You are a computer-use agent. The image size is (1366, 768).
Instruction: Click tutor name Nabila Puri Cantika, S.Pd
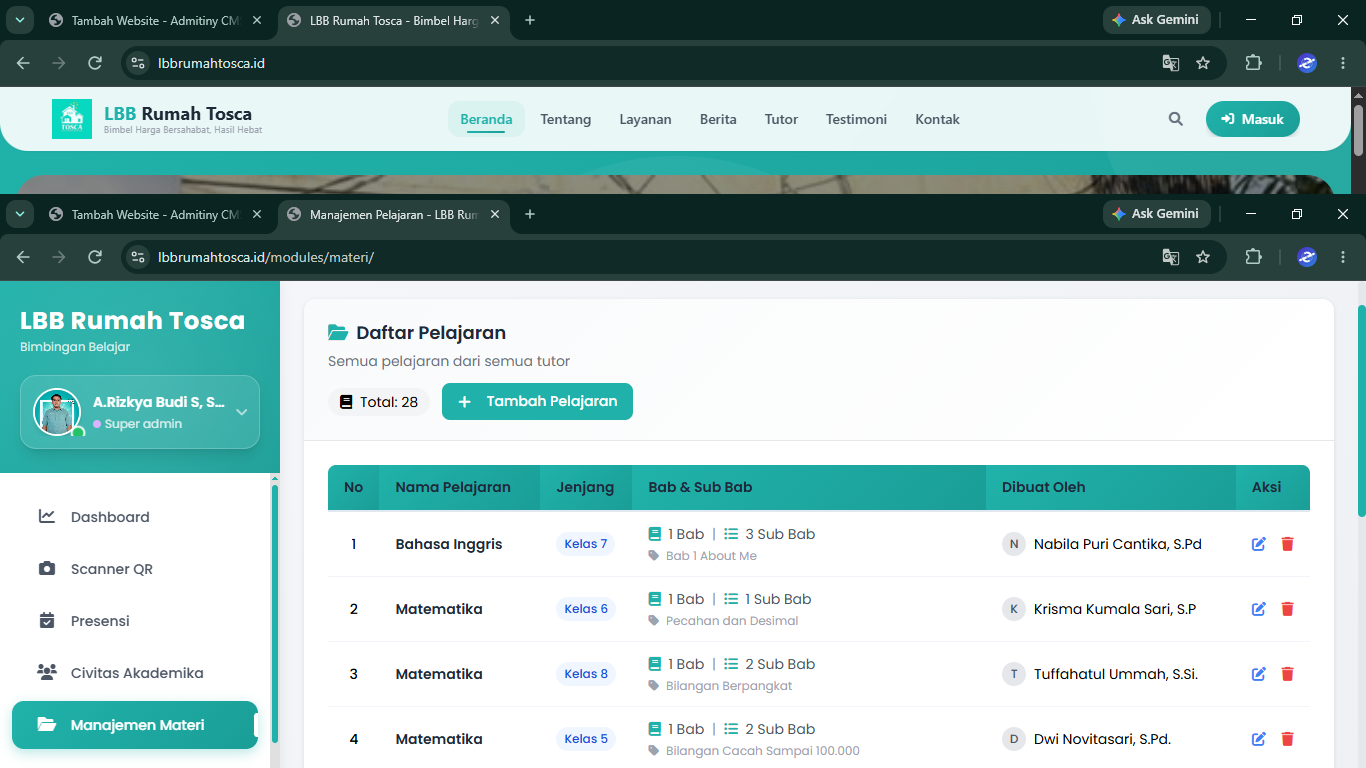(1118, 544)
